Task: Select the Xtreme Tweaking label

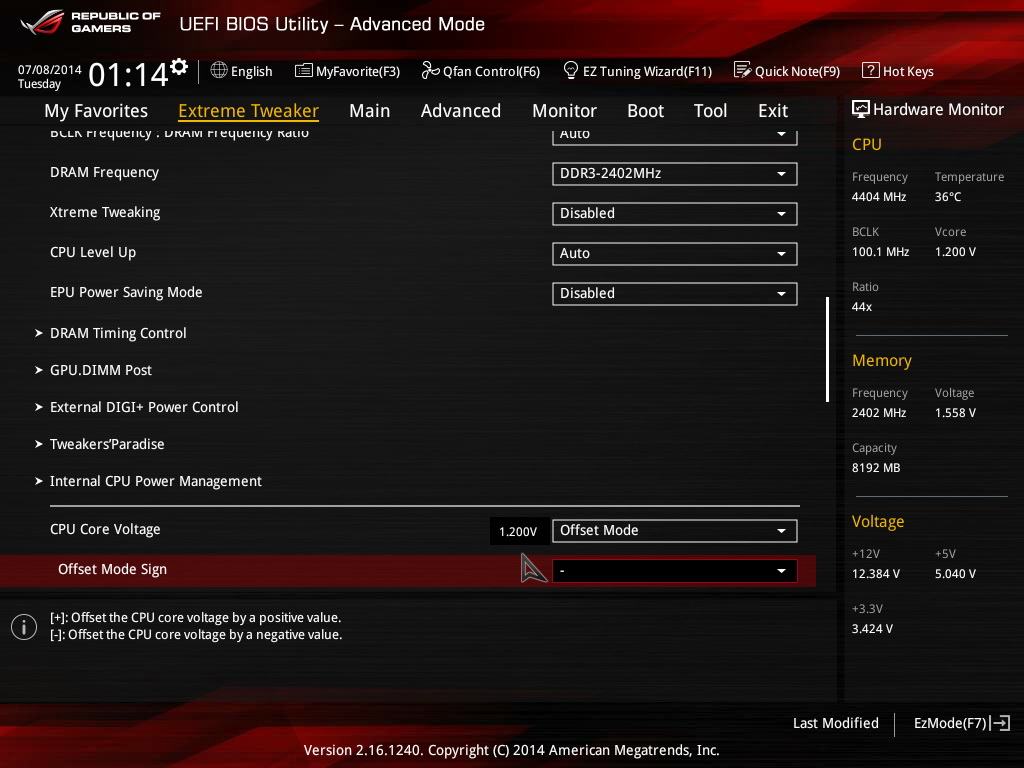Action: pyautogui.click(x=105, y=212)
